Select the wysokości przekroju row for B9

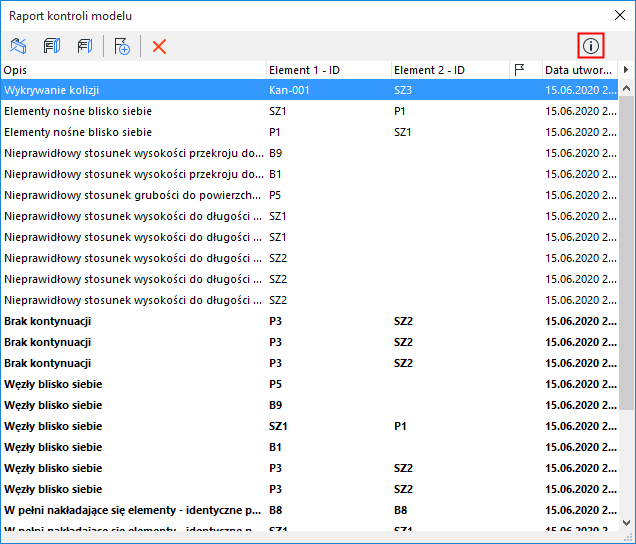coord(310,153)
